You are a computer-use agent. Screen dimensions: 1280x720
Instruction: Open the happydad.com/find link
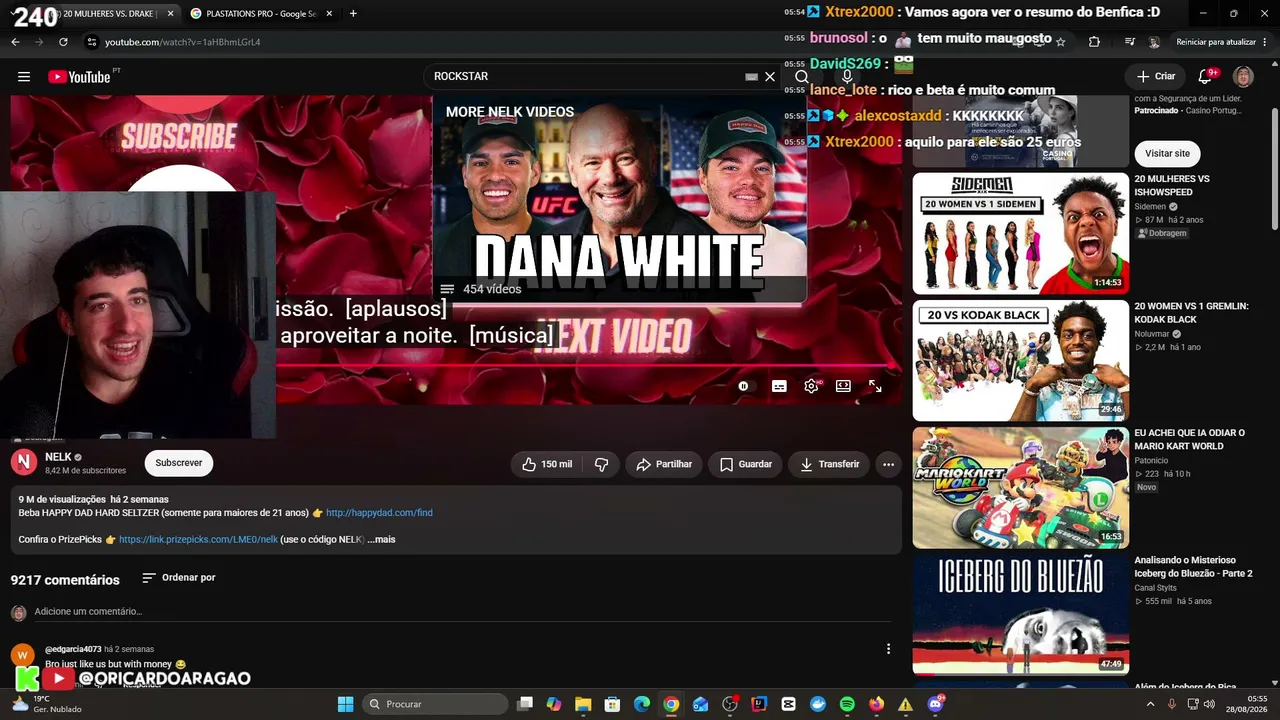pyautogui.click(x=379, y=513)
